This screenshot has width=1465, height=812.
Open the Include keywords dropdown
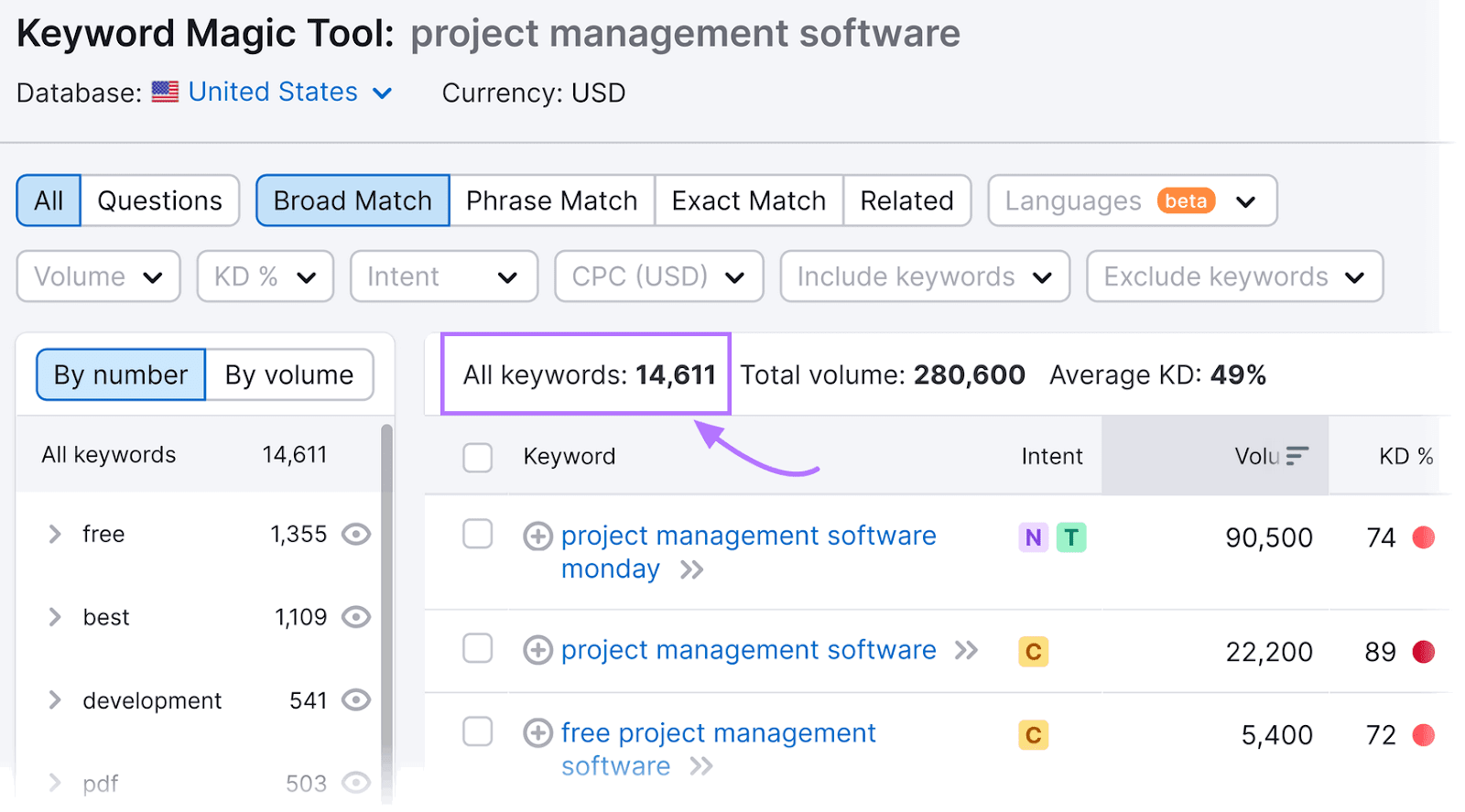924,276
